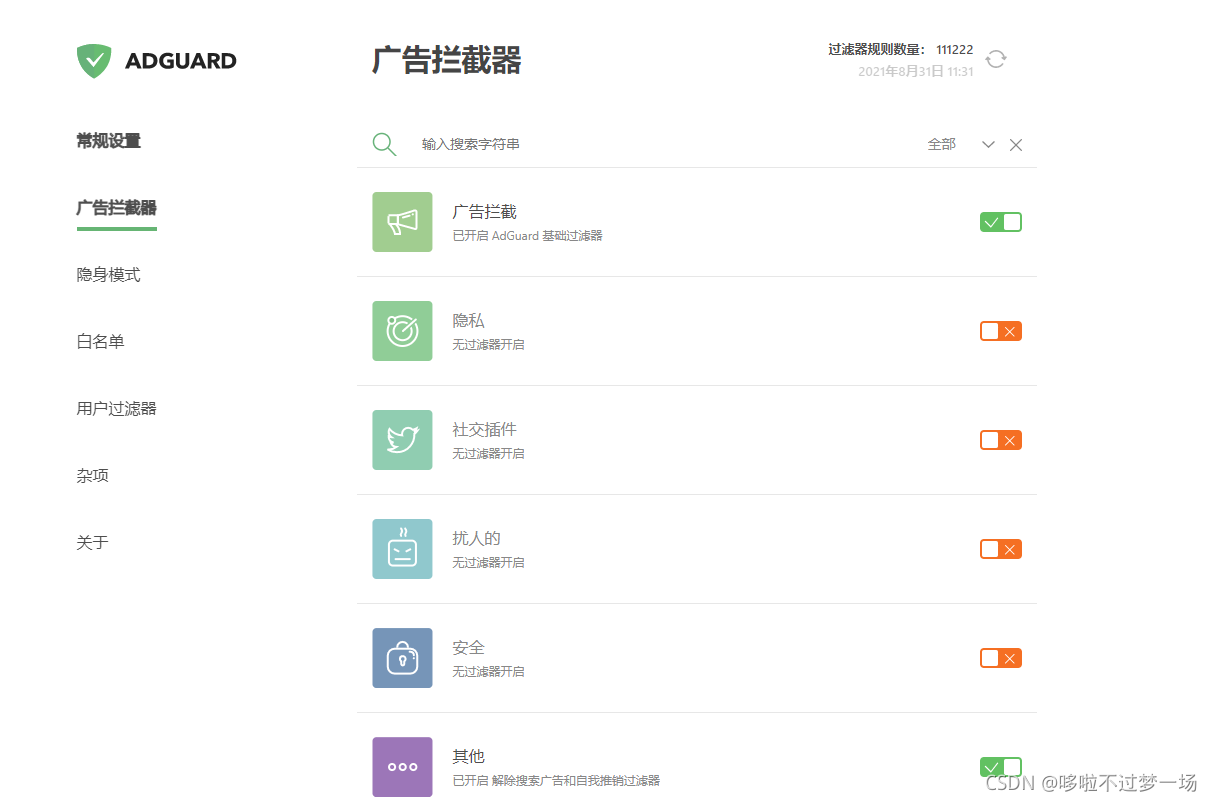Click the ADGUARD brand text
Viewport: 1212px width, 801px height.
(x=181, y=61)
